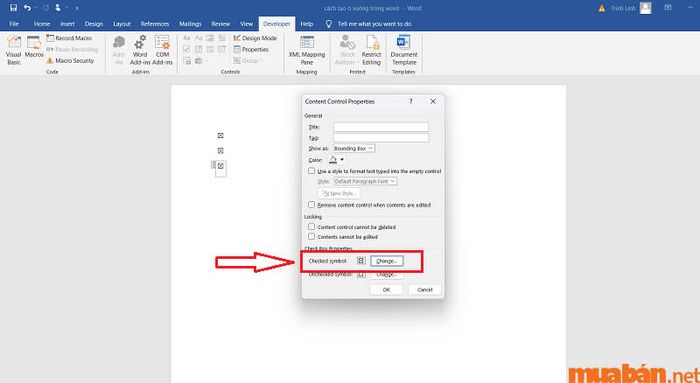Open Restrict Editing pane
Screen dimensions: 700x383
371,50
